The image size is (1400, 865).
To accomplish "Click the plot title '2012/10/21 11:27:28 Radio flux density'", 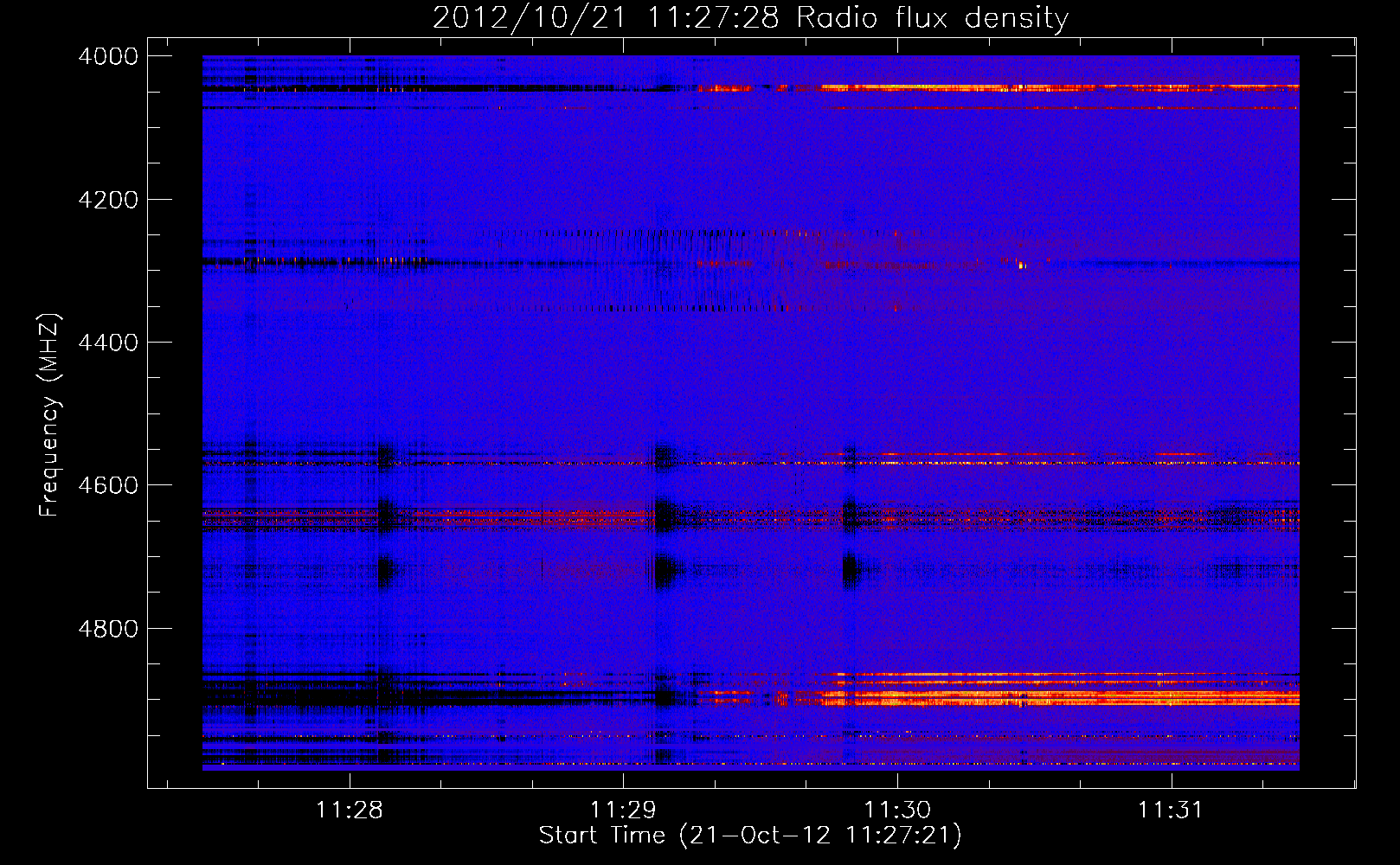I will coord(750,17).
